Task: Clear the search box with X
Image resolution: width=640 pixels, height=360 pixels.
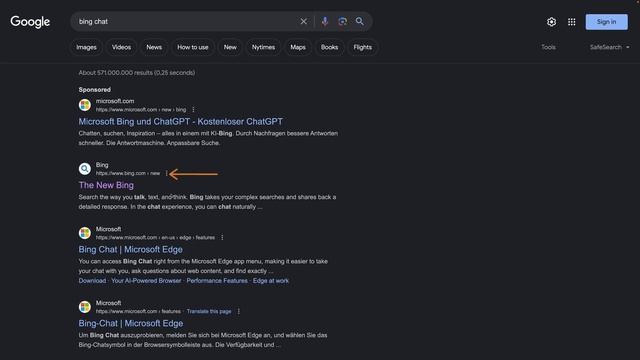Action: tap(304, 21)
